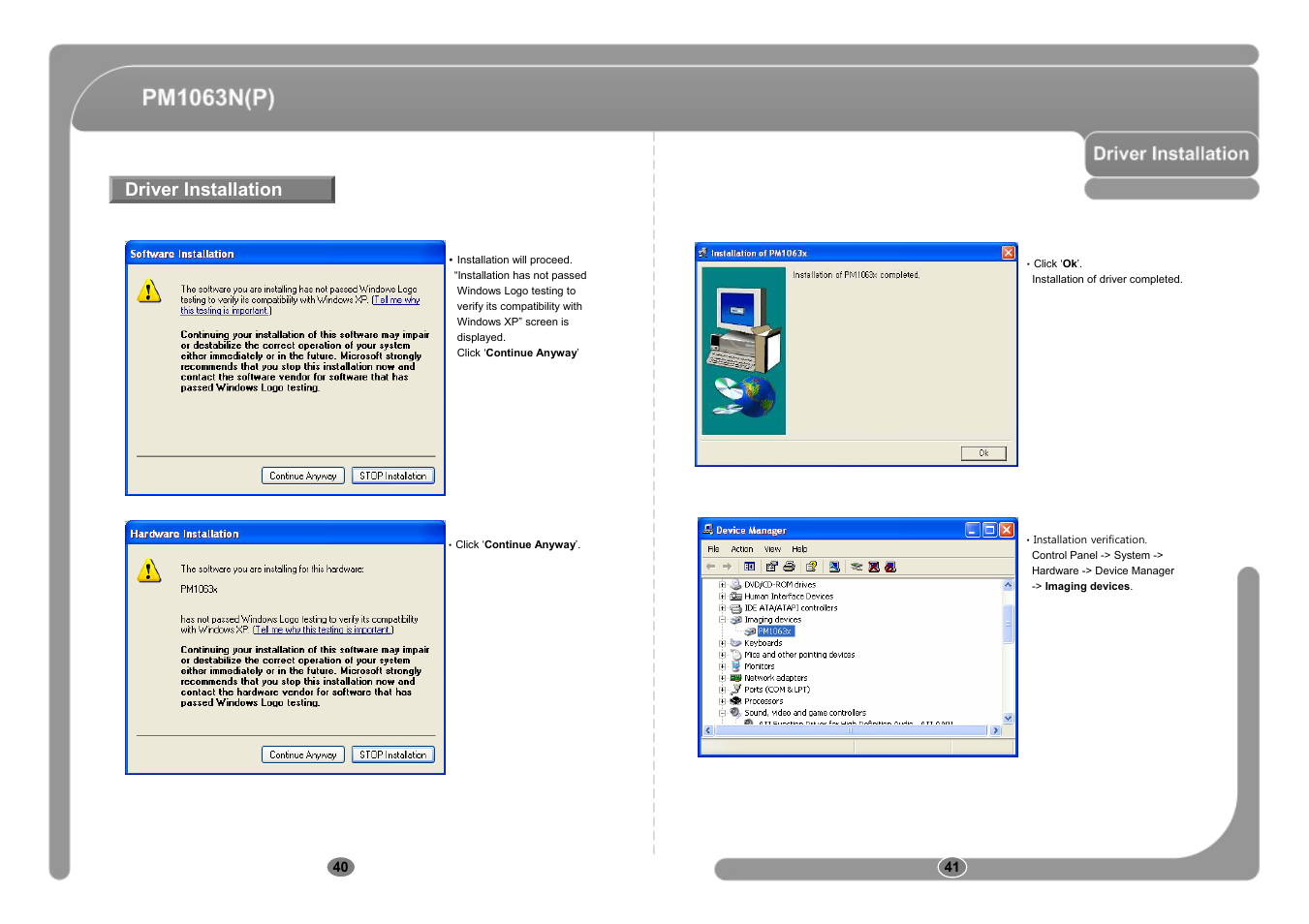Click Back arrow in Device Manager toolbar
Screen dimensions: 1309x924
(x=710, y=567)
